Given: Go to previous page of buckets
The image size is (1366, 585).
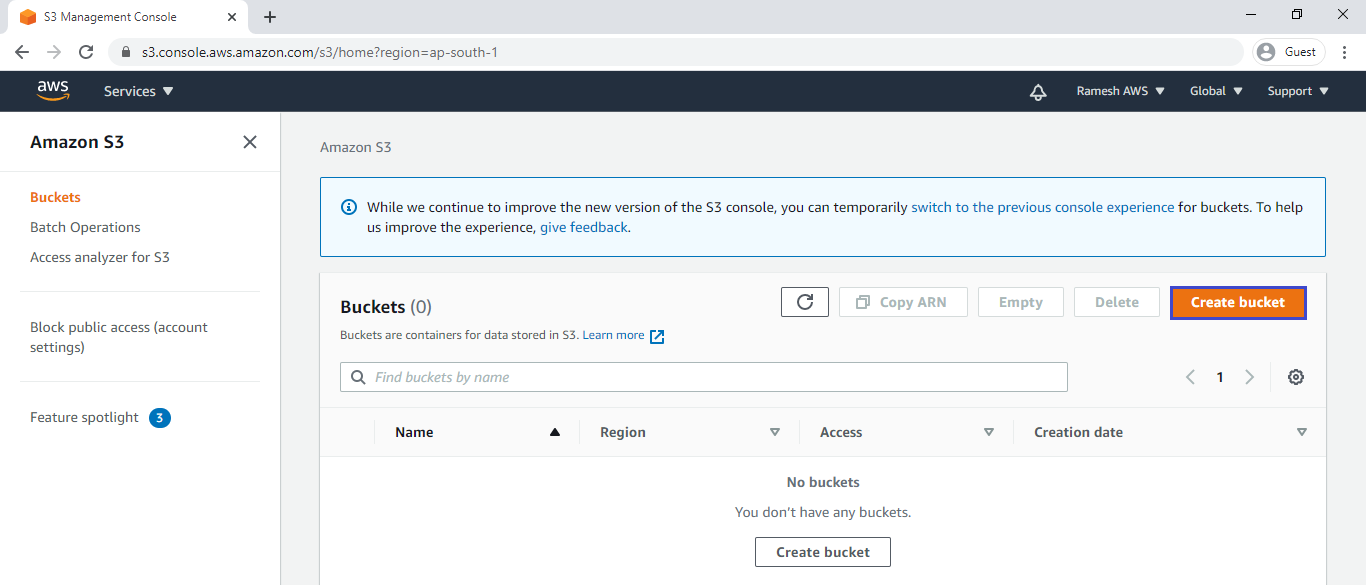Looking at the screenshot, I should click(1190, 377).
